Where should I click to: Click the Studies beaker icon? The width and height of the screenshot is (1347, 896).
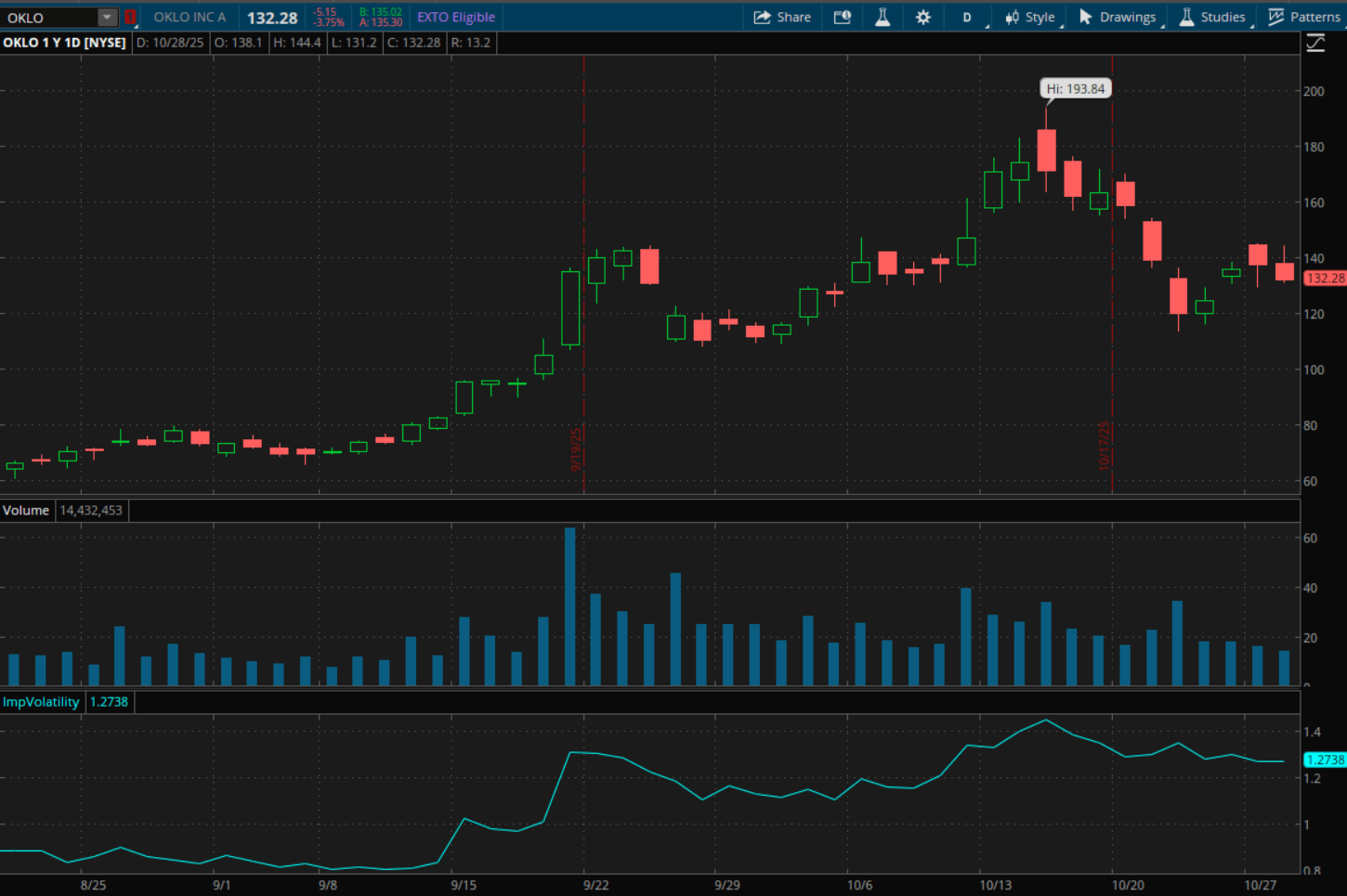click(x=1184, y=17)
